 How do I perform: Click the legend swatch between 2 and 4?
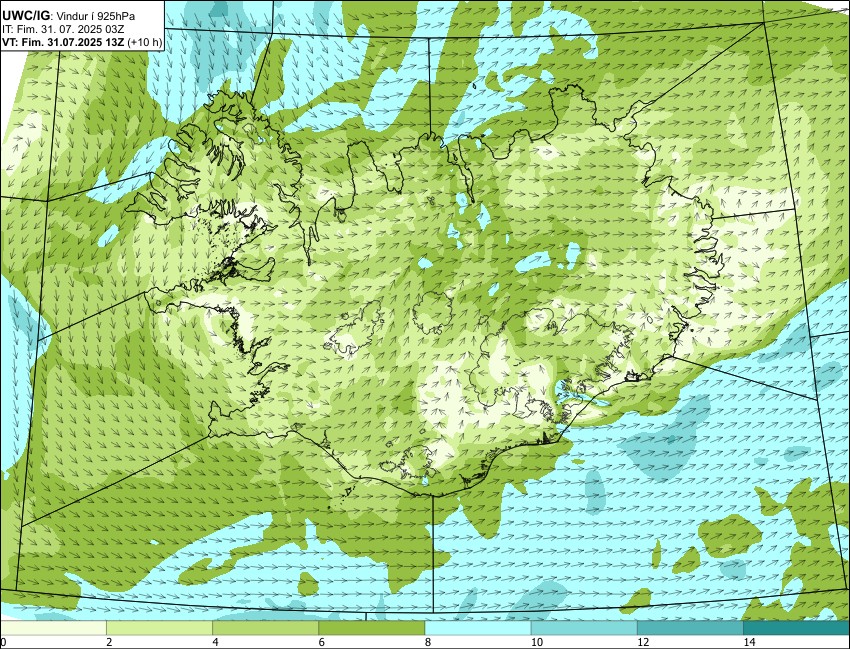click(x=159, y=628)
